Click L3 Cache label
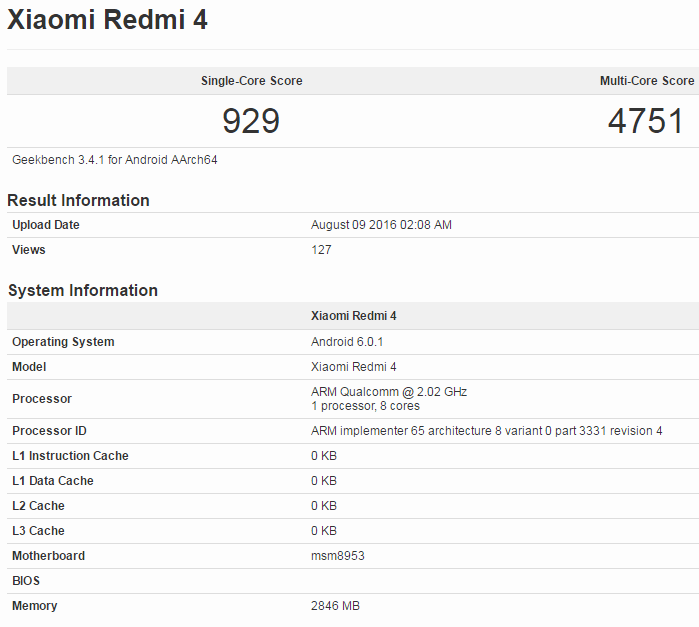The width and height of the screenshot is (699, 627). pos(38,531)
